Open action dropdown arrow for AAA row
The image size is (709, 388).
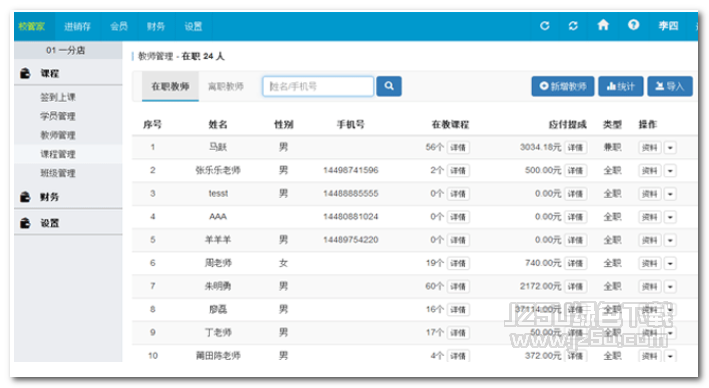click(x=670, y=217)
